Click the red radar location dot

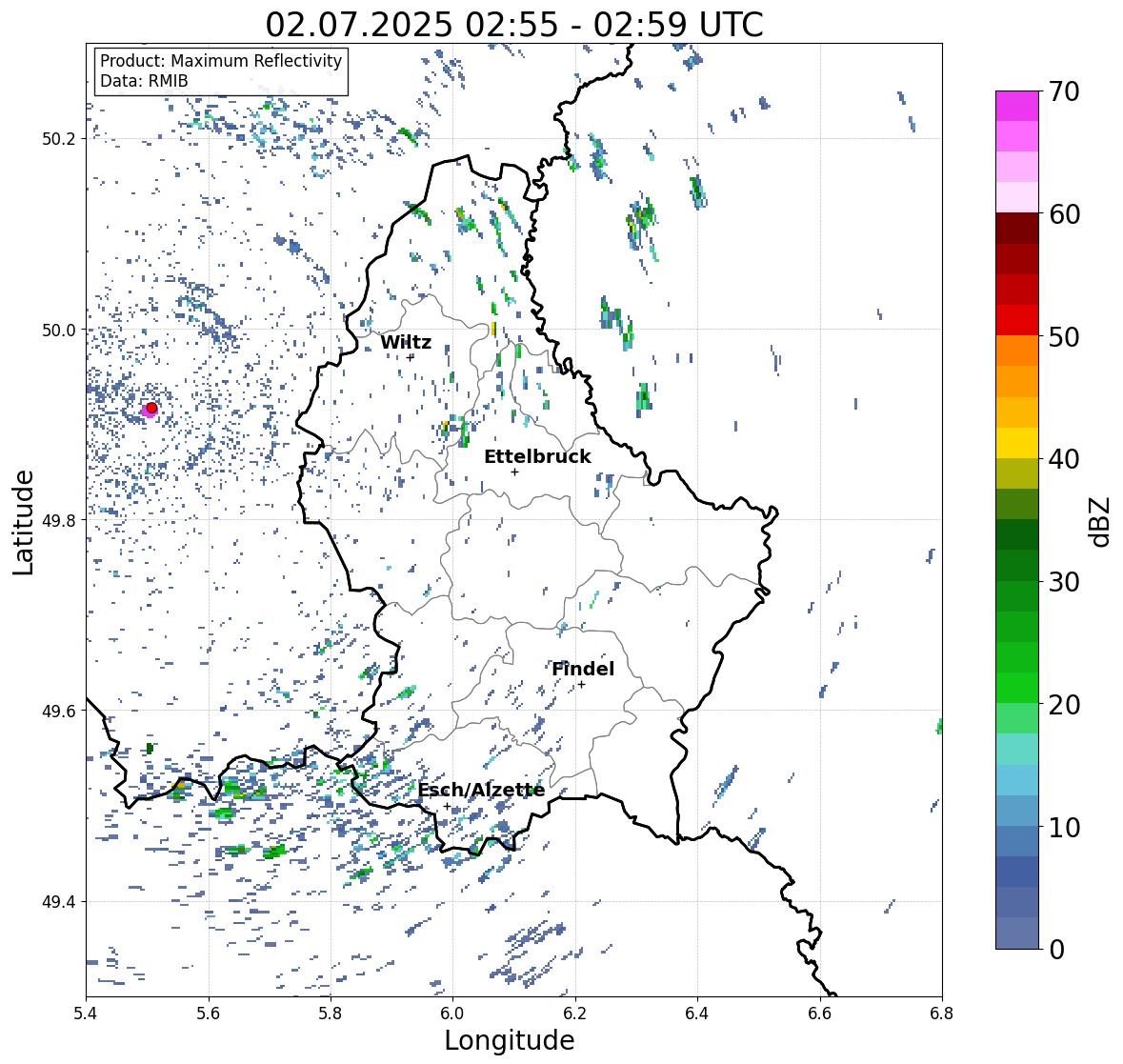[x=151, y=408]
